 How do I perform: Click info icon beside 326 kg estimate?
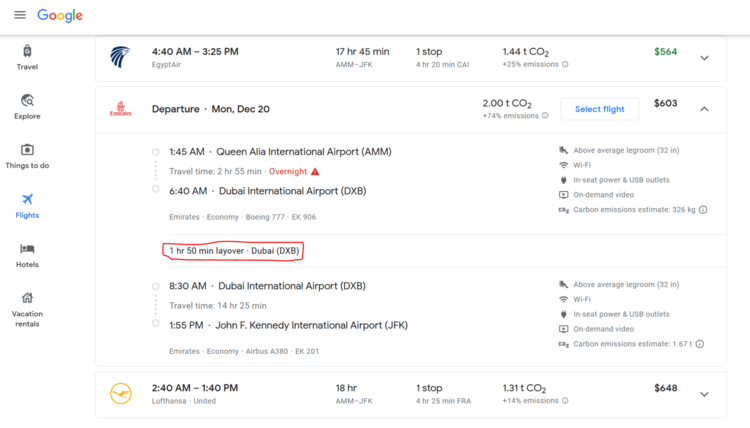[x=703, y=210]
